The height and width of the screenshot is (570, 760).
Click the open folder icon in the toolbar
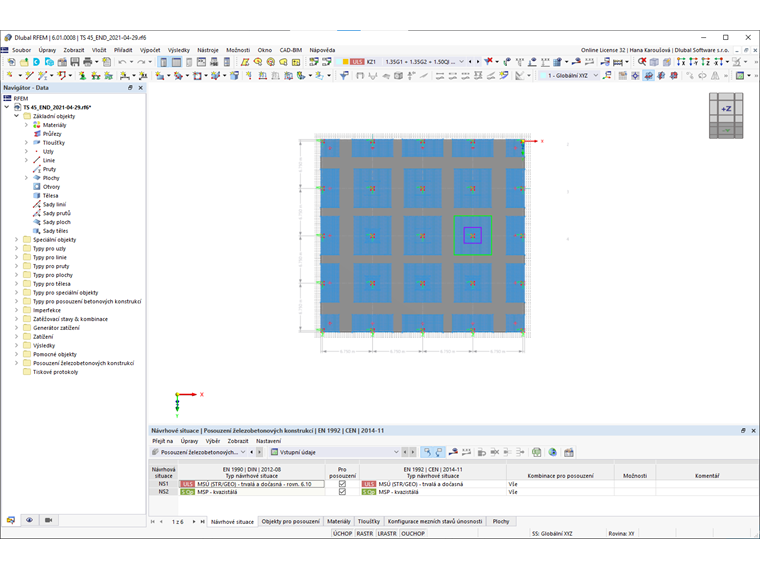coord(24,62)
